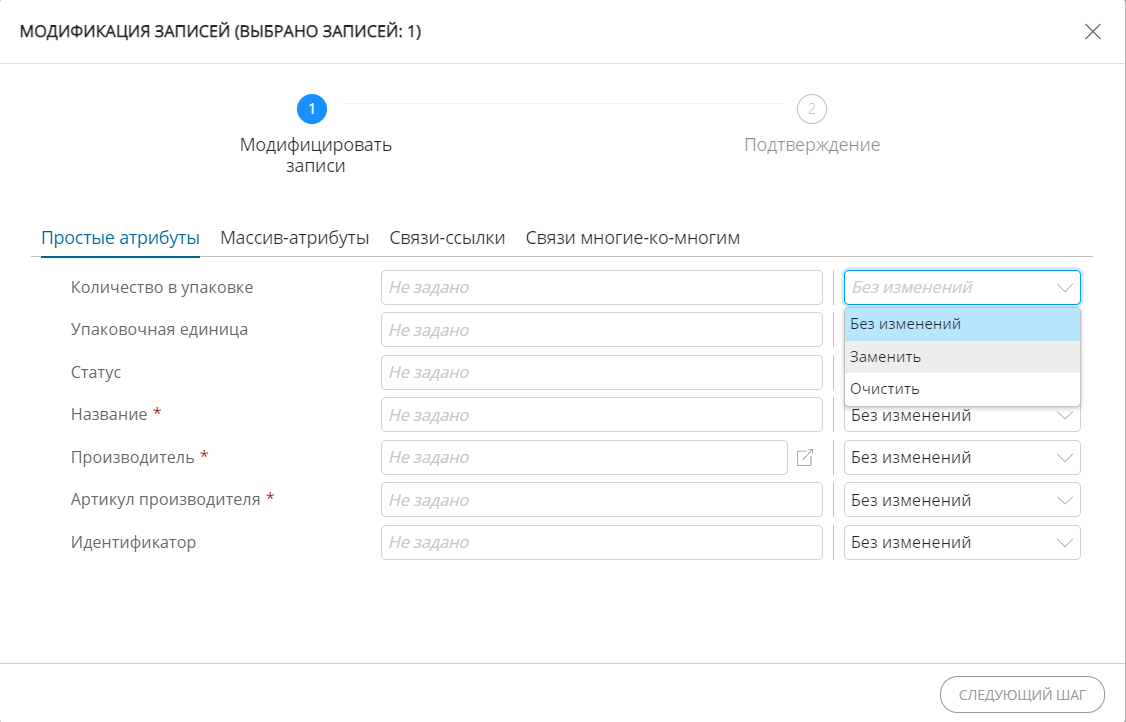The width and height of the screenshot is (1126, 722).
Task: Select the Простые атрибуты tab
Action: click(120, 238)
